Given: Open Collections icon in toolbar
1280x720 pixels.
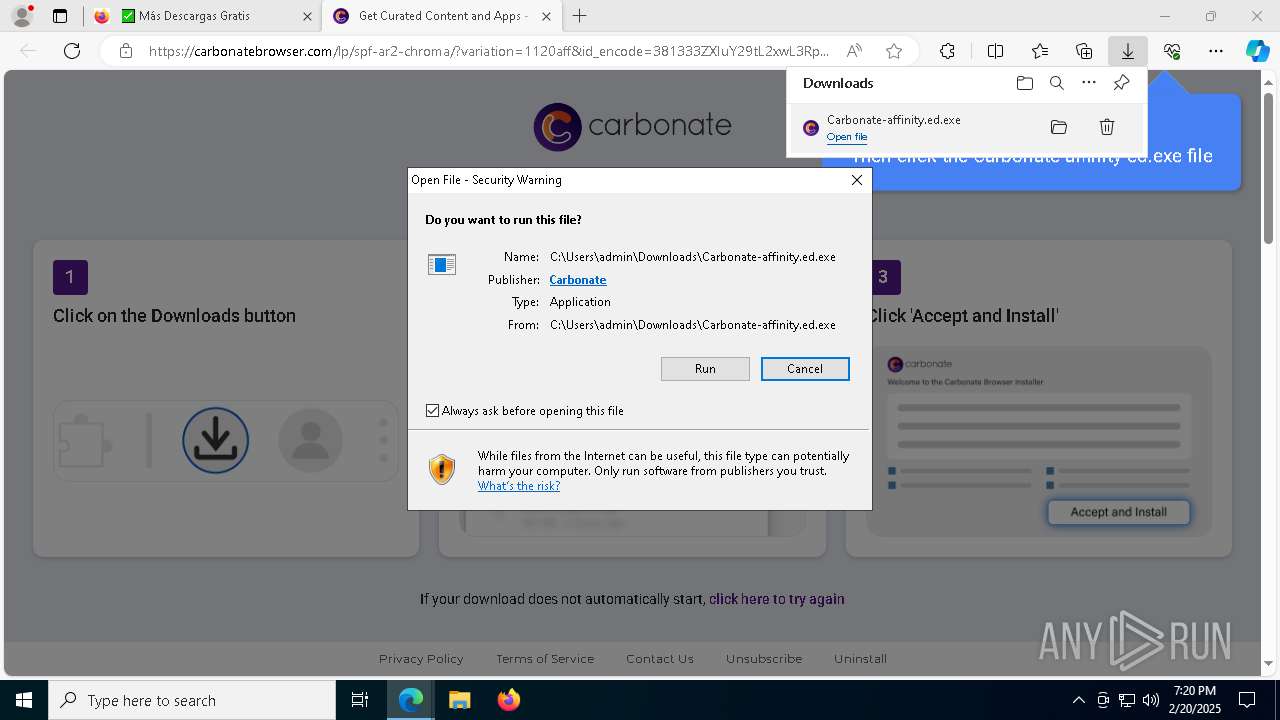Looking at the screenshot, I should [x=1084, y=51].
